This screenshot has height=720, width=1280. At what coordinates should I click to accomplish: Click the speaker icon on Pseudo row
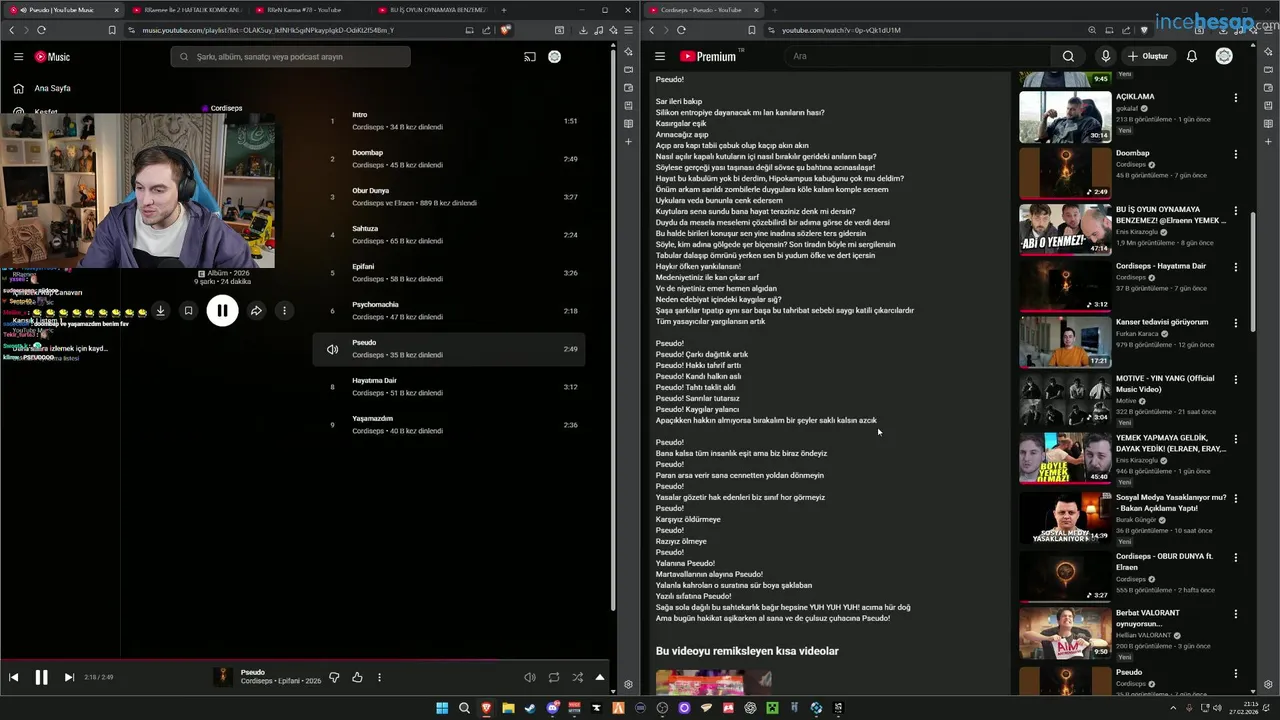(332, 349)
